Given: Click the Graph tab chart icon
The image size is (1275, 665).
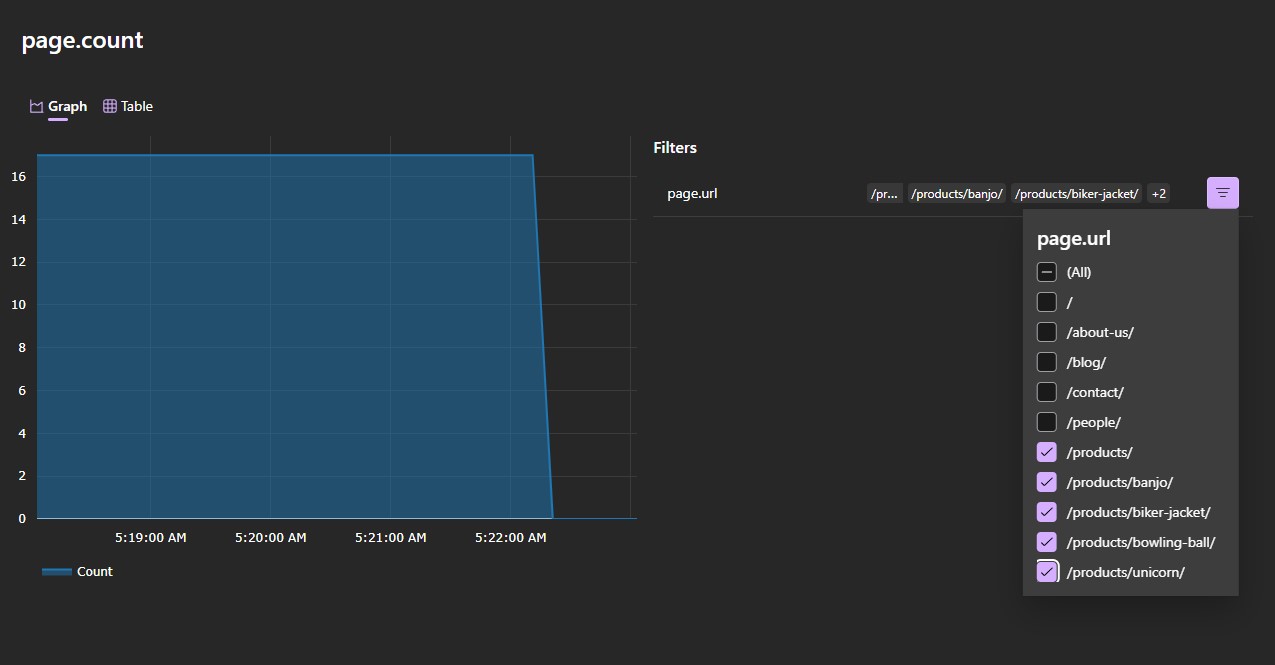Looking at the screenshot, I should pos(36,106).
